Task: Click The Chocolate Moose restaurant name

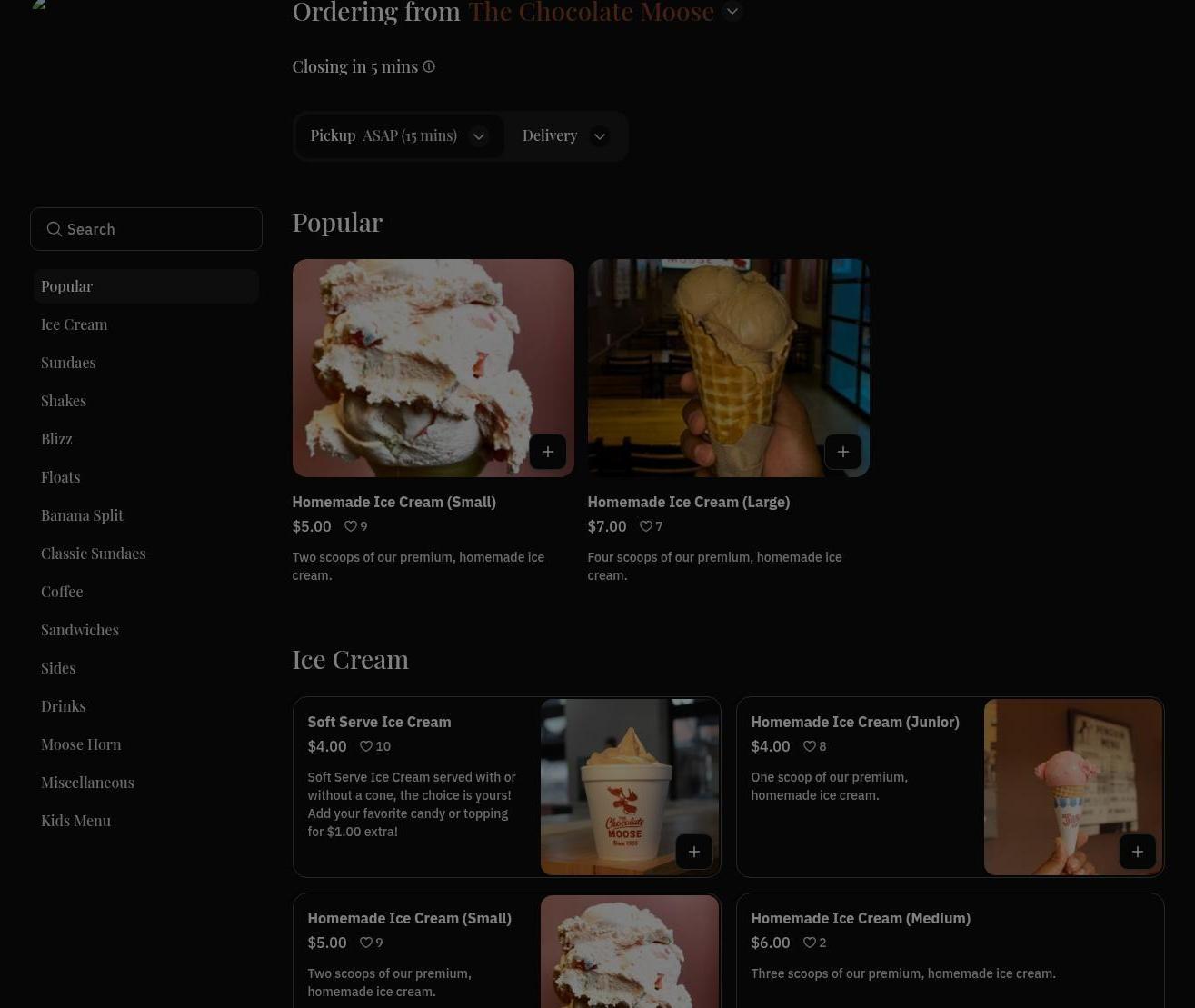Action: pyautogui.click(x=592, y=12)
